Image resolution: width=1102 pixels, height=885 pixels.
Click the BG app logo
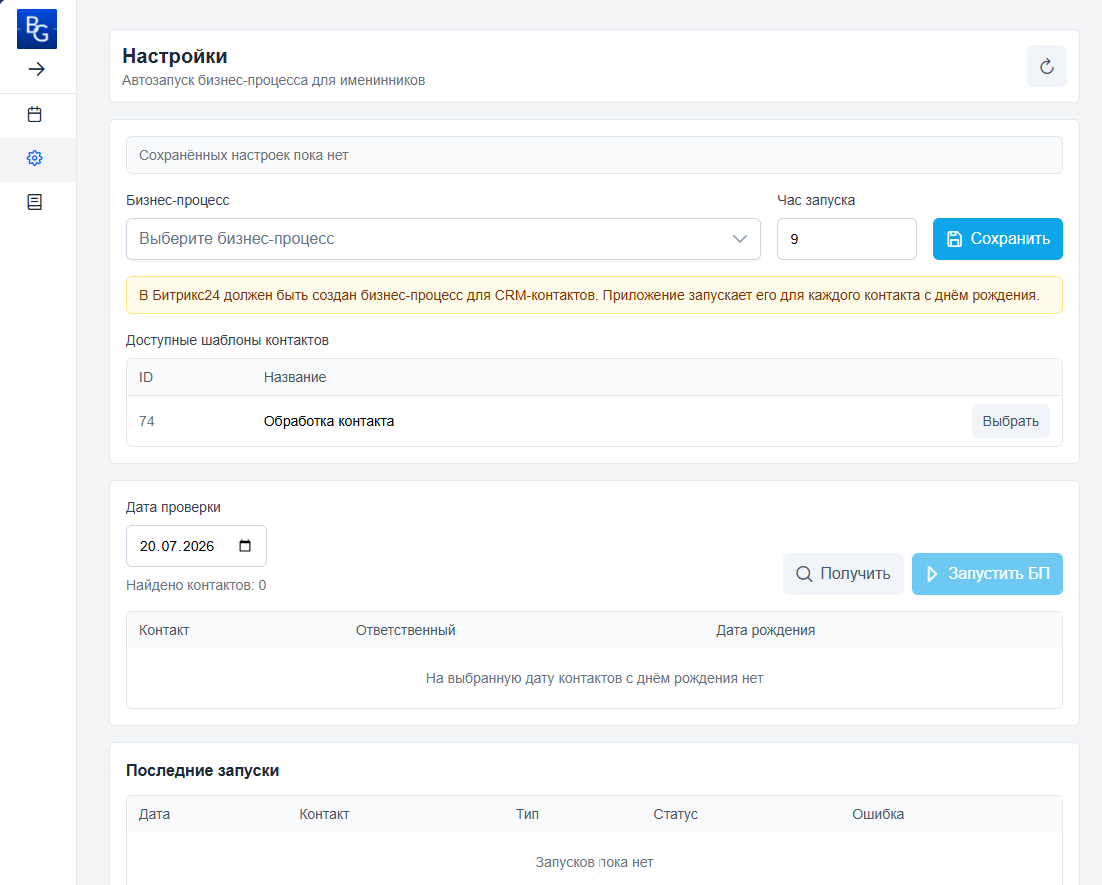coord(37,29)
